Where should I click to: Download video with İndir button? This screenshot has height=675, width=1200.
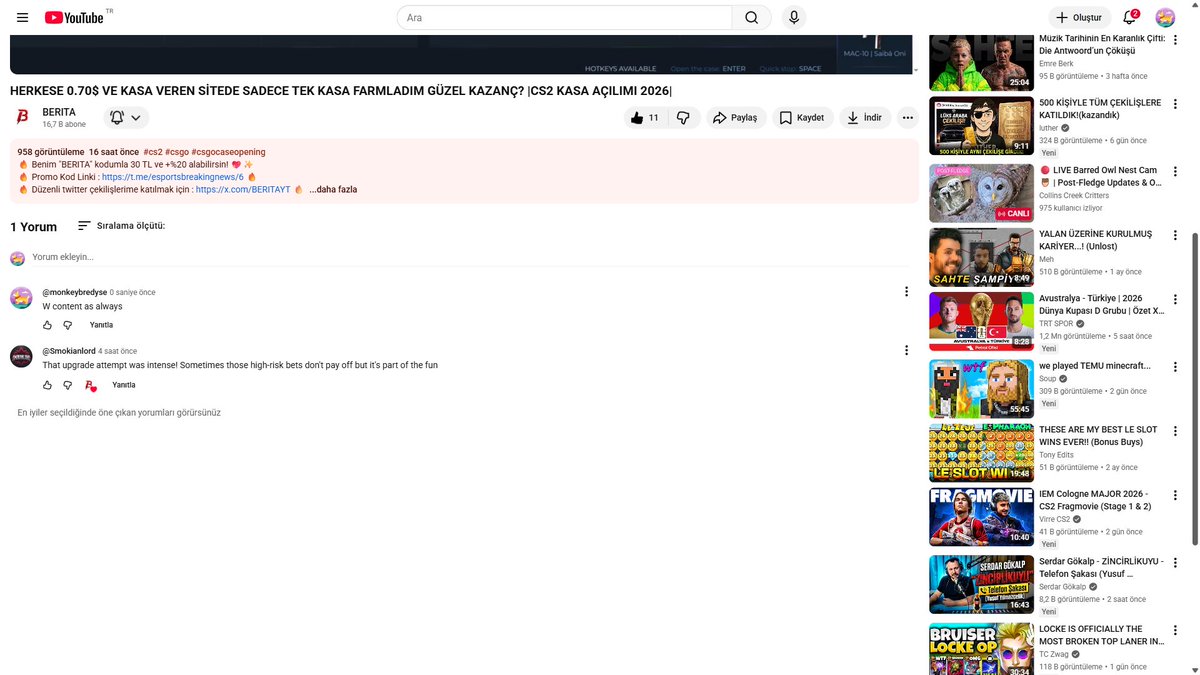[865, 117]
